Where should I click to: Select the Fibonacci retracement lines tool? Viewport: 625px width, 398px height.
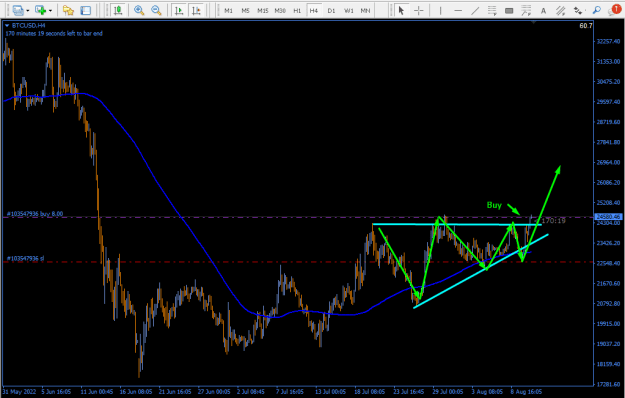[x=492, y=10]
